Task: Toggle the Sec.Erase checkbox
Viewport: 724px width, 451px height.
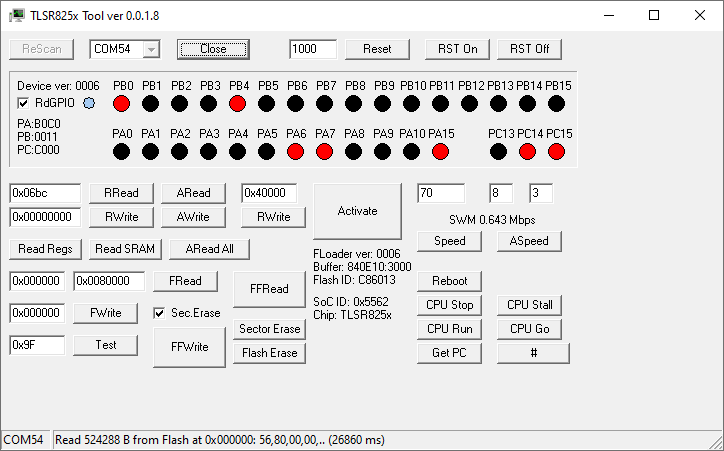Action: [x=159, y=313]
